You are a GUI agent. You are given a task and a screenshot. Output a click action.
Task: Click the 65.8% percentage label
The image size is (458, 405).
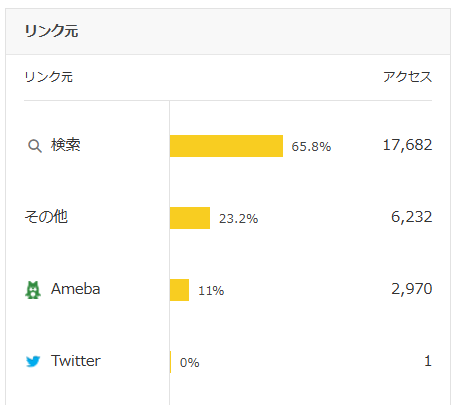[311, 147]
